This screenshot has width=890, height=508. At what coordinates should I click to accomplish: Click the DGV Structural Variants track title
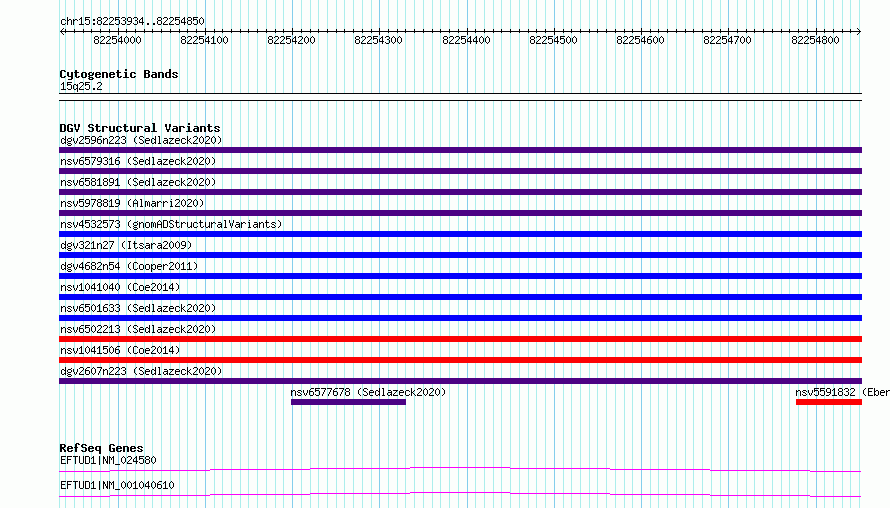click(140, 128)
